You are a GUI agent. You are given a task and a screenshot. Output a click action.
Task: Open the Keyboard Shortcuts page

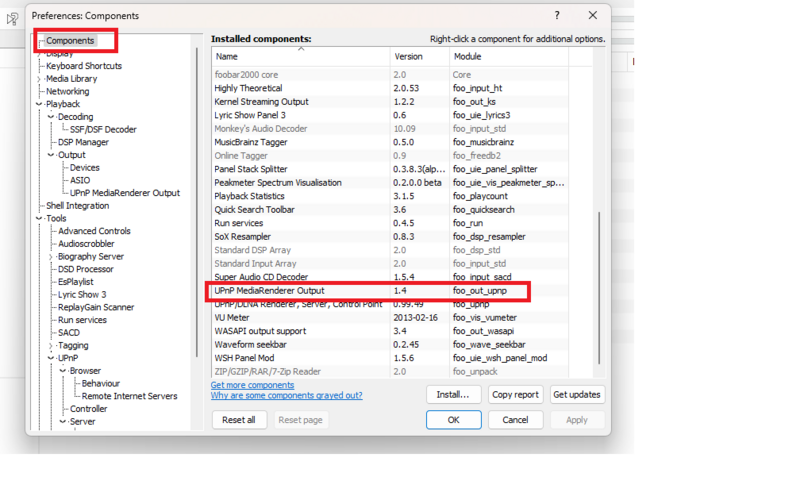[x=84, y=66]
